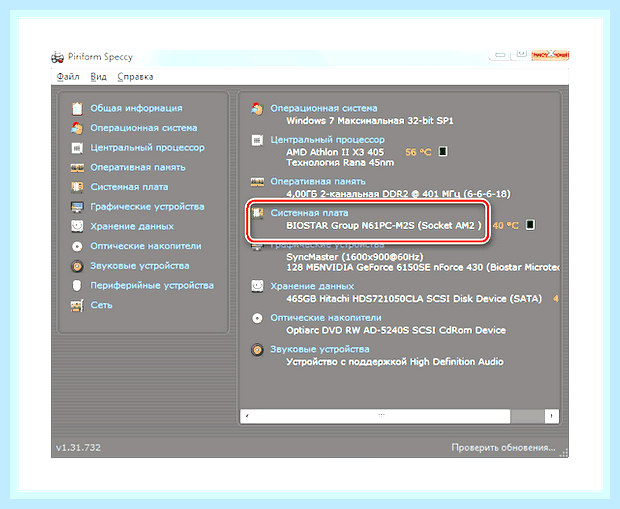Click the Сеть sidebar icon
Image resolution: width=620 pixels, height=509 pixels.
coord(77,305)
